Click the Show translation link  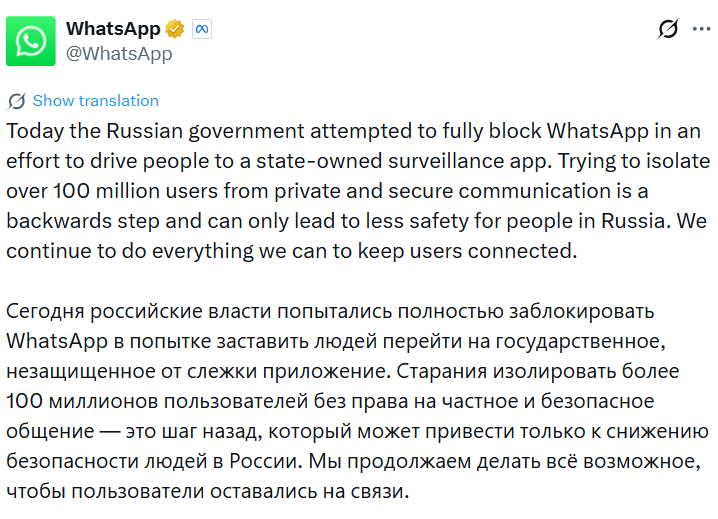pyautogui.click(x=95, y=101)
